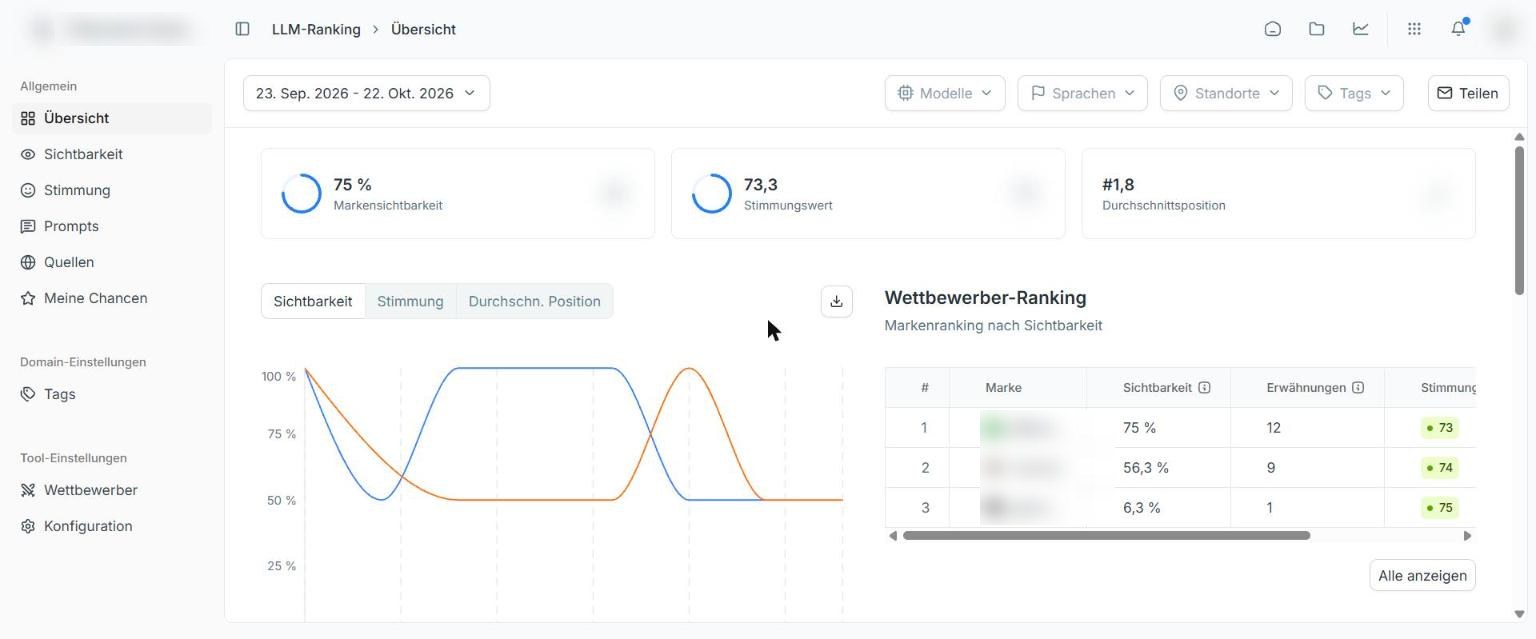Click the table scroll right arrow
This screenshot has height=639, width=1536.
pos(1467,536)
